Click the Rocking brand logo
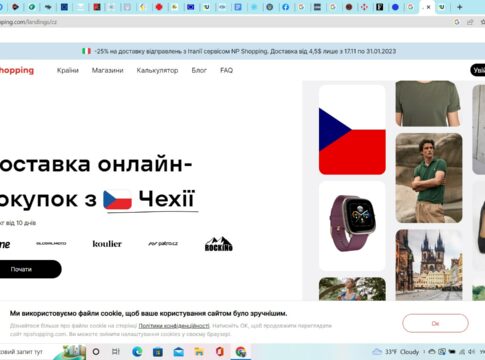The width and height of the screenshot is (485, 360). click(x=219, y=244)
